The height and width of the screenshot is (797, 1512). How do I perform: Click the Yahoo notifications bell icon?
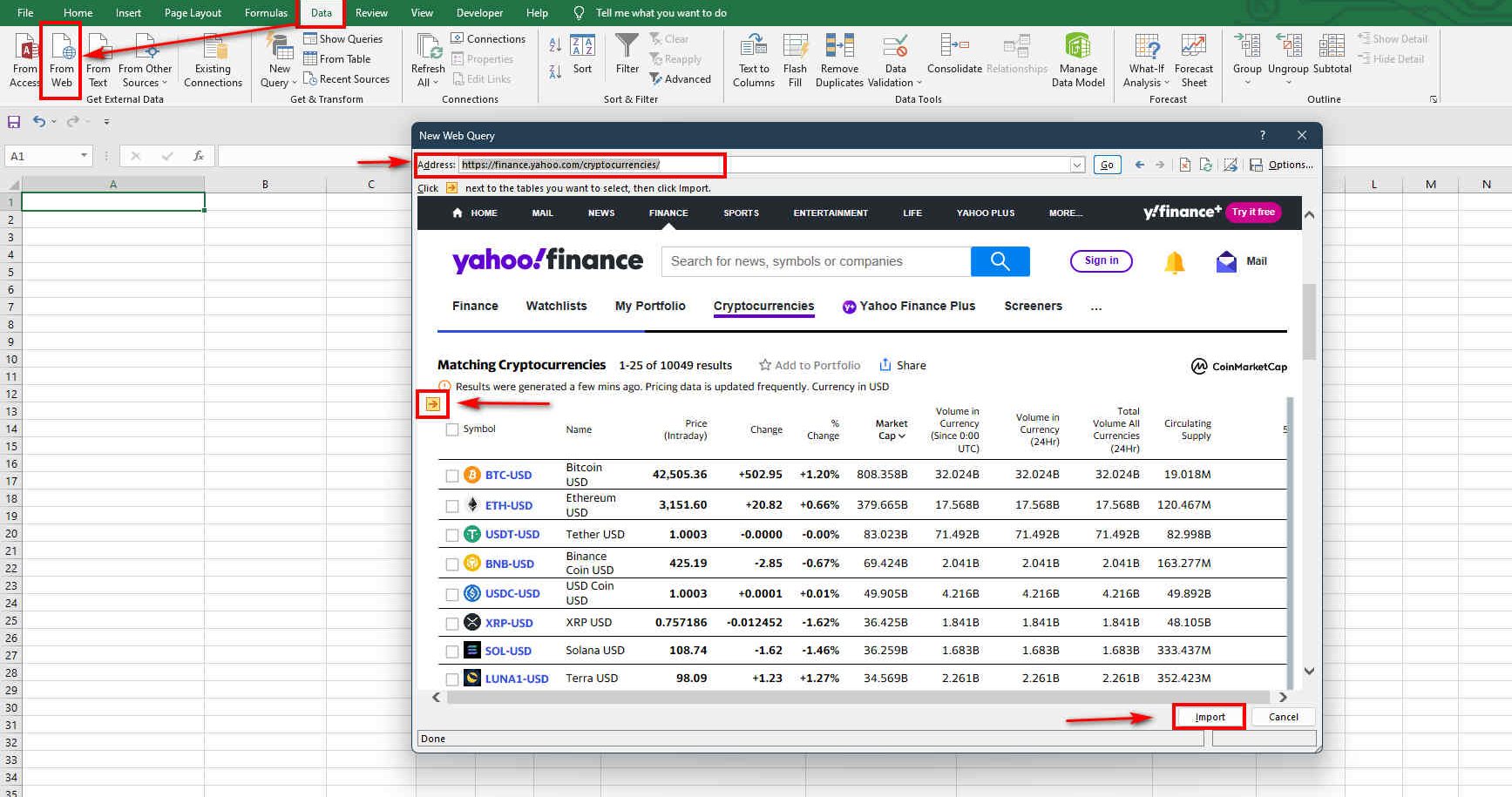tap(1175, 262)
